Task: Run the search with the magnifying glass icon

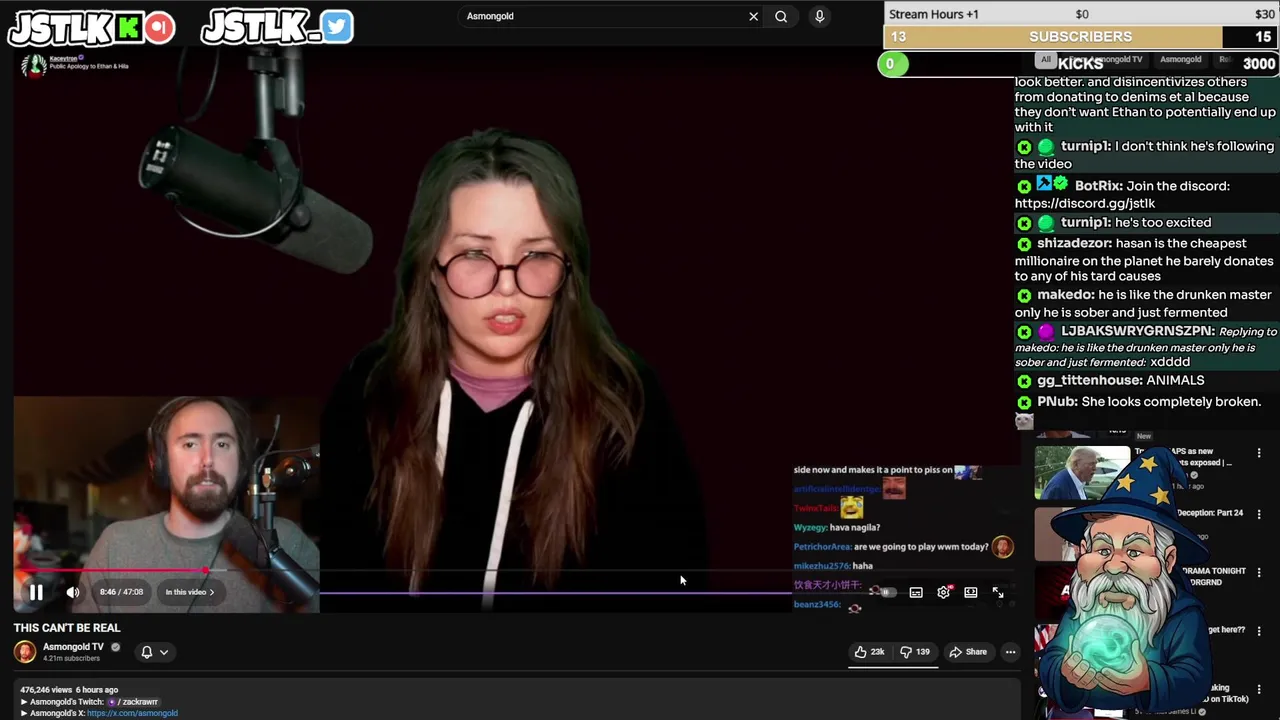Action: (x=781, y=16)
